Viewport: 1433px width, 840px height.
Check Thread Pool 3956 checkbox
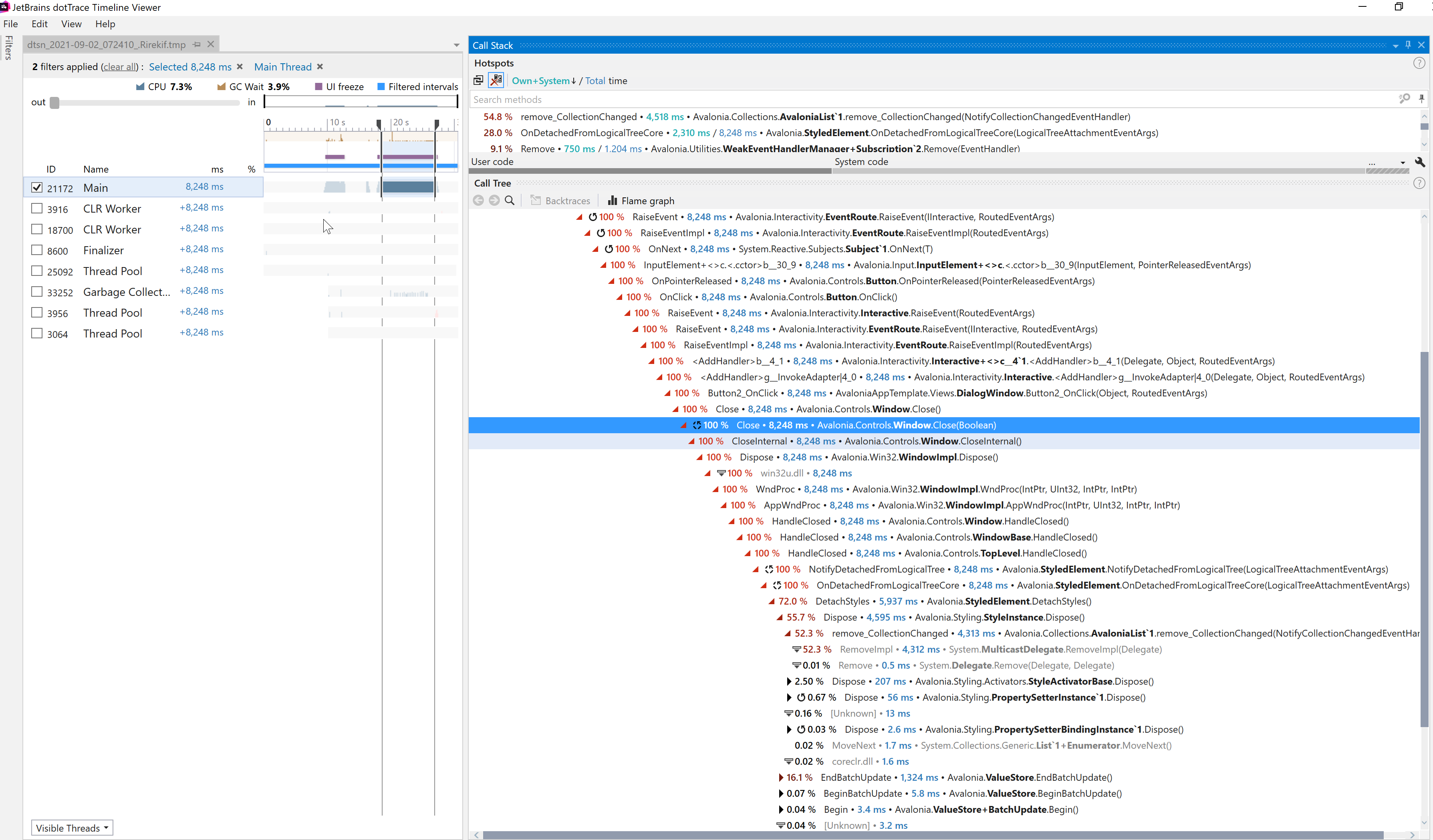pyautogui.click(x=37, y=312)
